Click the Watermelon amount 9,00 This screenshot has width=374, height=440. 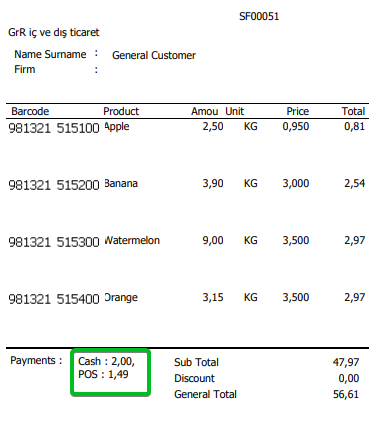(x=213, y=240)
